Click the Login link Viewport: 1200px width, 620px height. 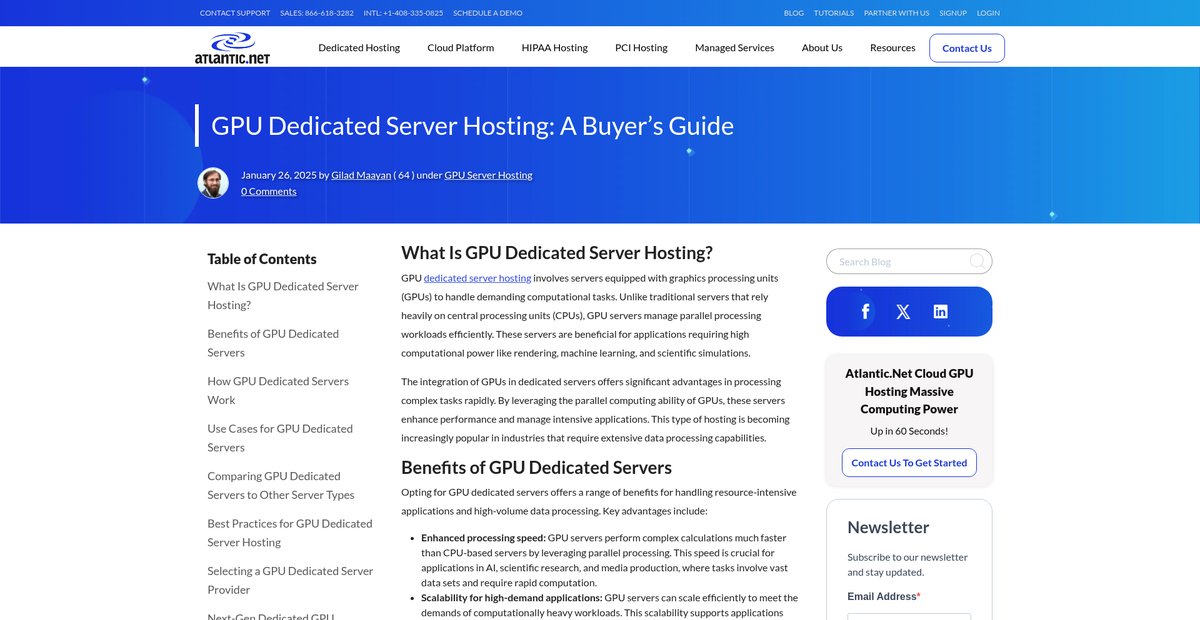pos(988,13)
